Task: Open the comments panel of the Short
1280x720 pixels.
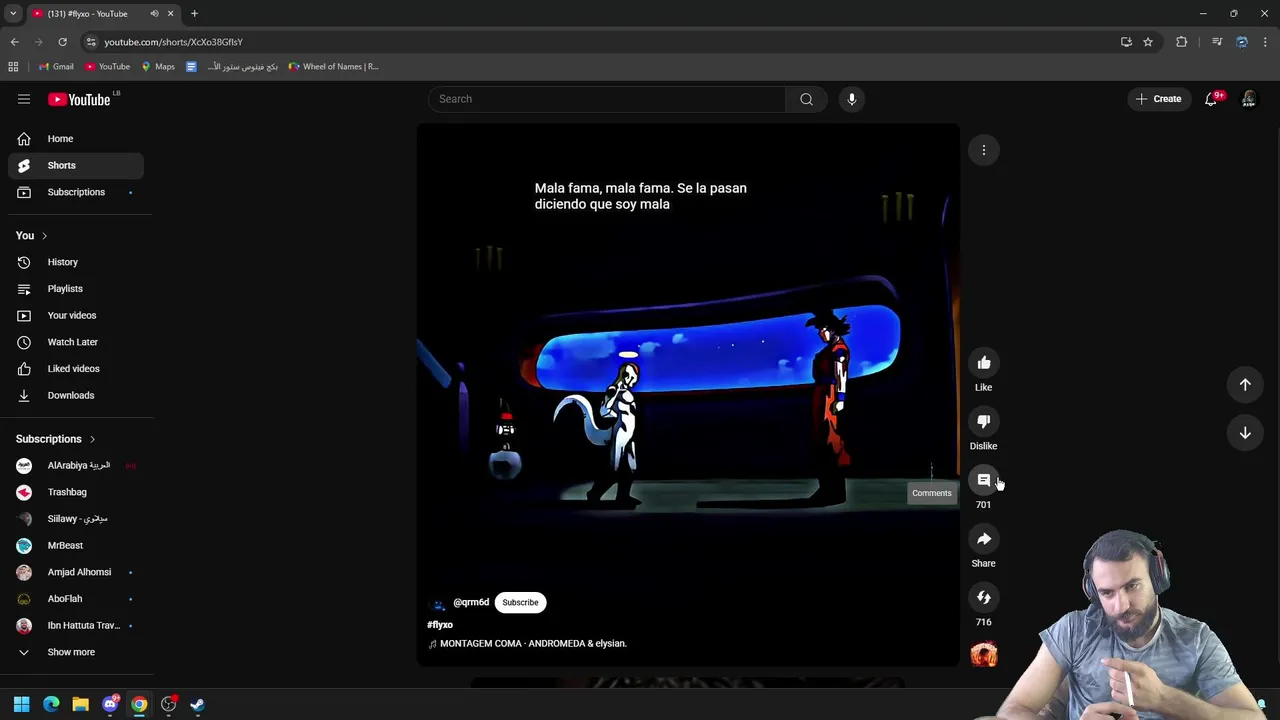Action: coord(984,480)
